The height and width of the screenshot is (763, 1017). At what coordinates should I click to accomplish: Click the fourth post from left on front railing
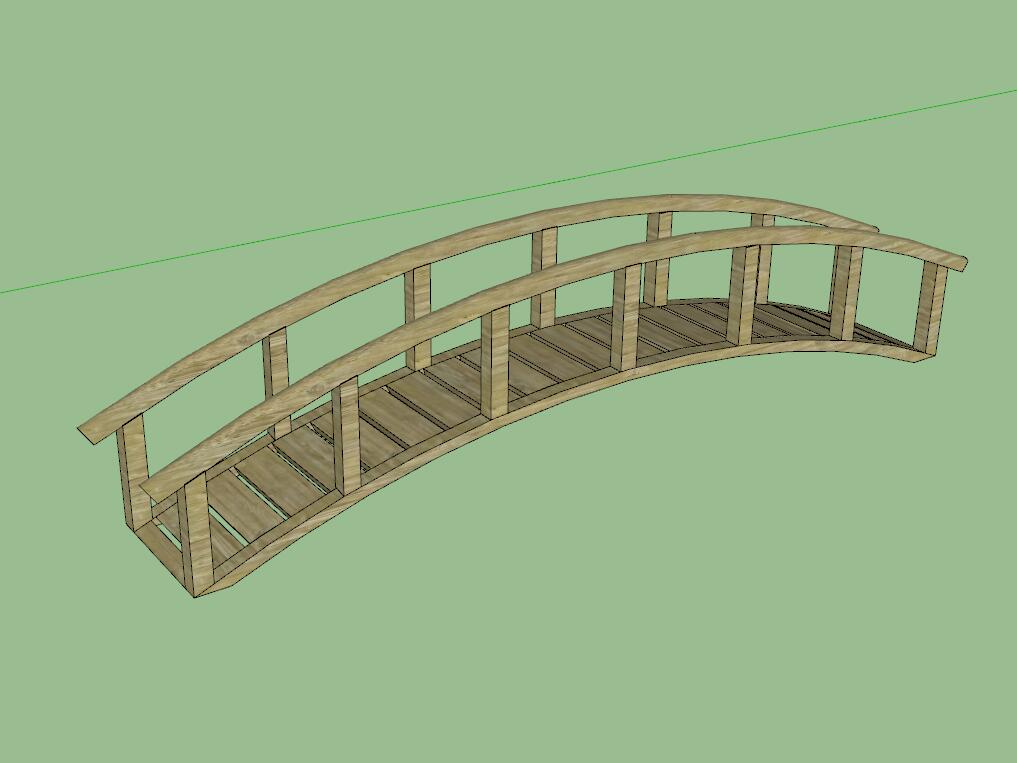[x=626, y=317]
